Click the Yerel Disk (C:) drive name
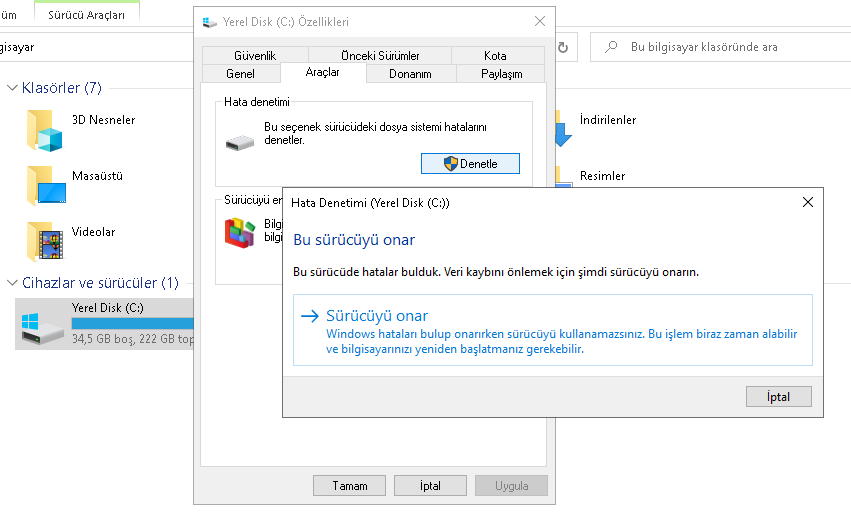 [107, 307]
